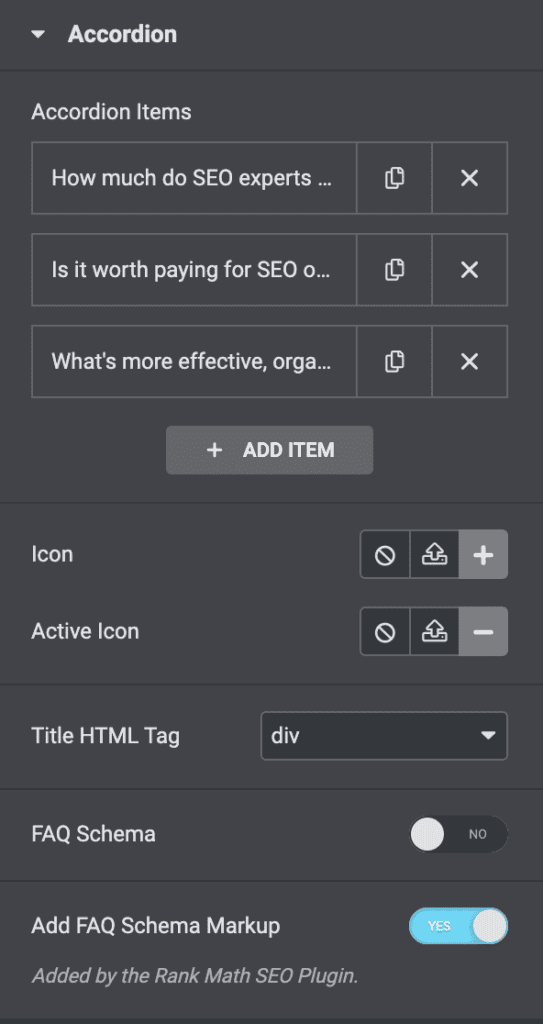Remove the 'How much do SEO experts' item
The width and height of the screenshot is (543, 1024).
470,178
